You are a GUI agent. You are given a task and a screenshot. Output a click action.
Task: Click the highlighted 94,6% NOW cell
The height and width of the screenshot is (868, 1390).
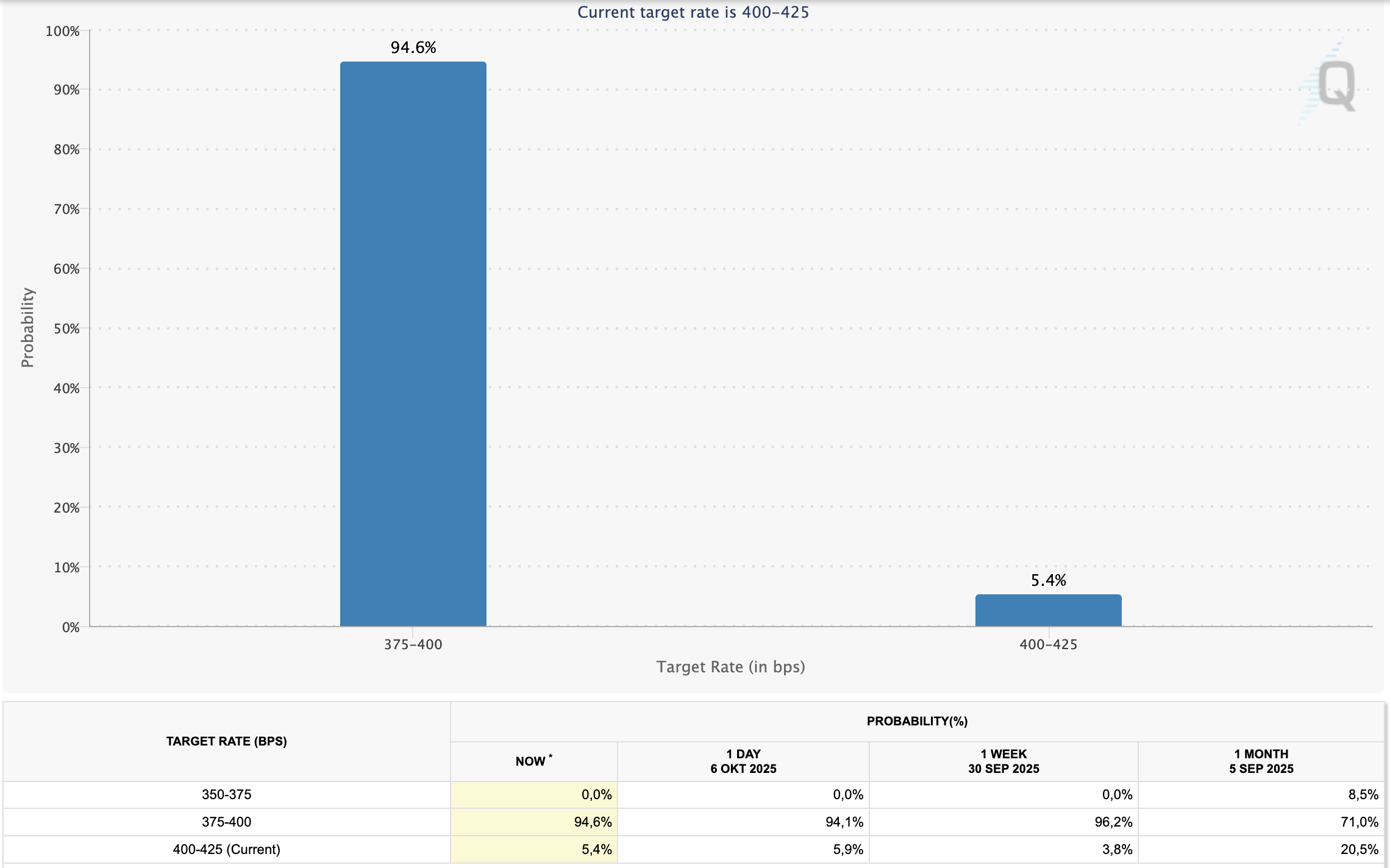pos(593,822)
